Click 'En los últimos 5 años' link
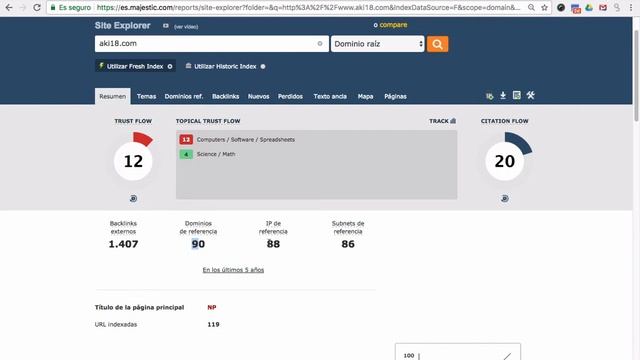 [233, 270]
